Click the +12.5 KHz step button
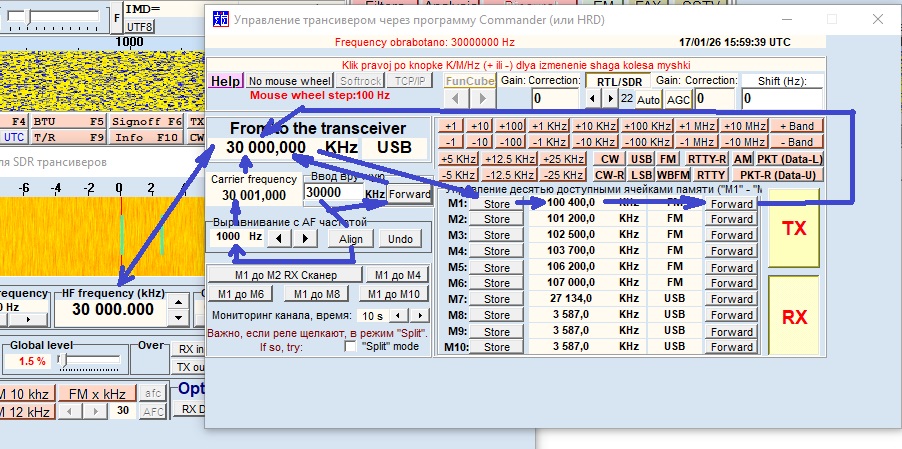The width and height of the screenshot is (902, 449). point(509,159)
